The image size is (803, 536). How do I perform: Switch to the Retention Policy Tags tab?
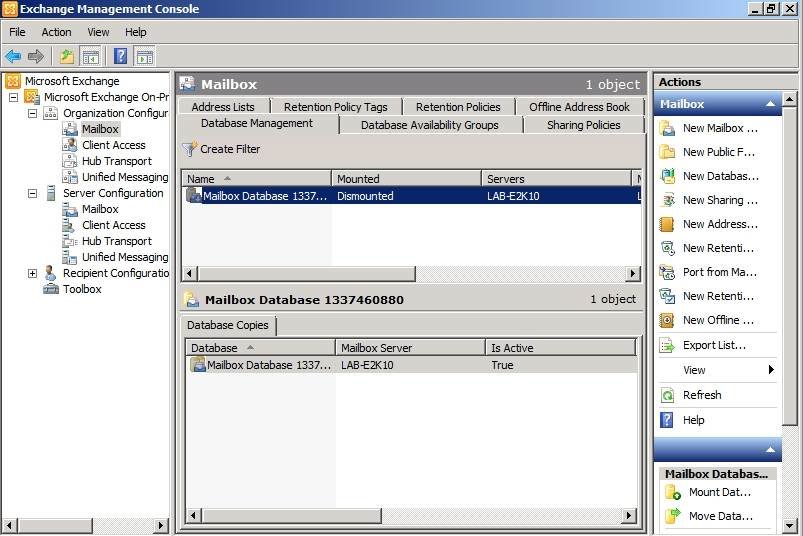pyautogui.click(x=335, y=107)
